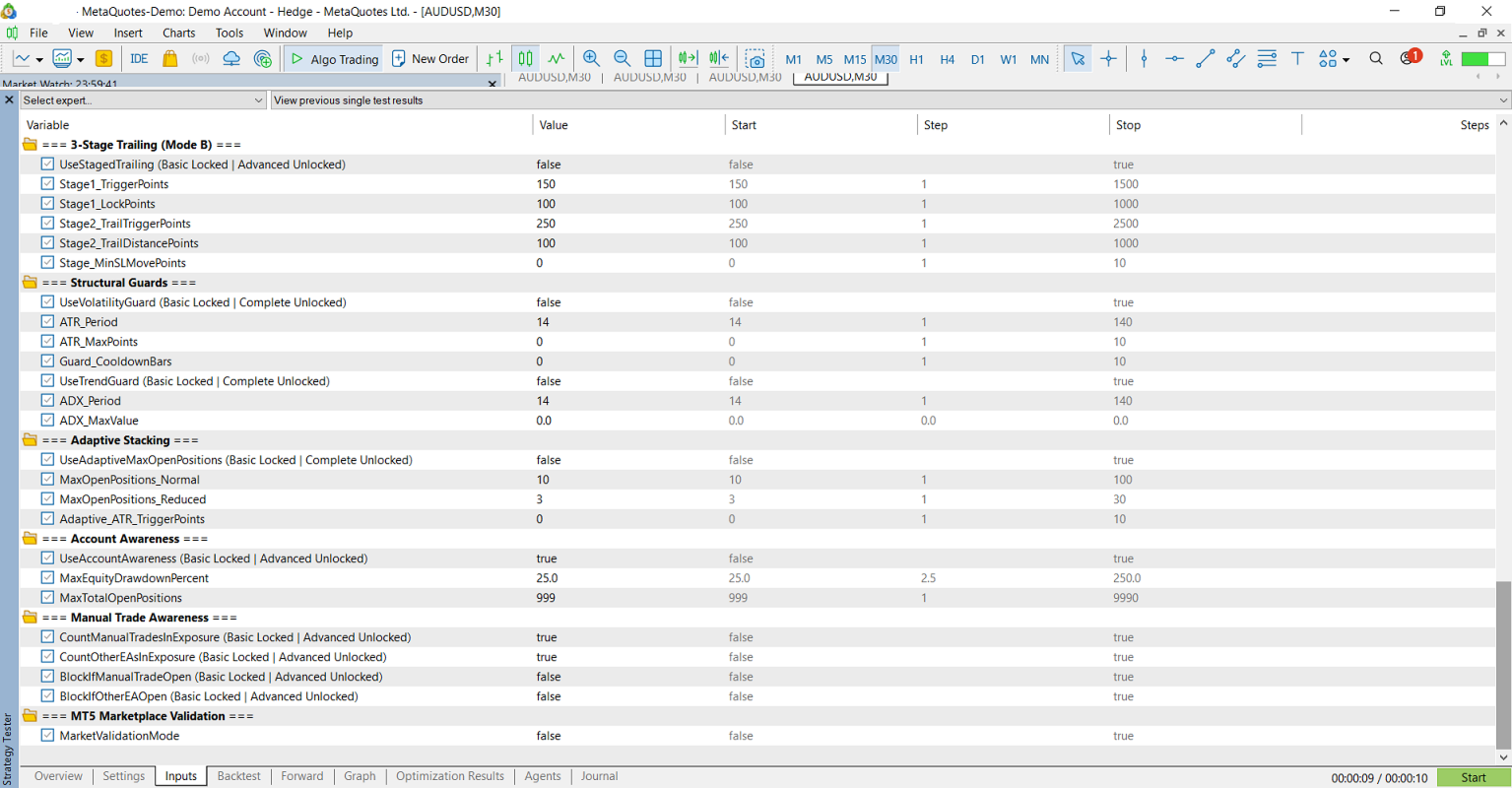Open the Signals broadcast icon
This screenshot has height=788, width=1512.
201,59
